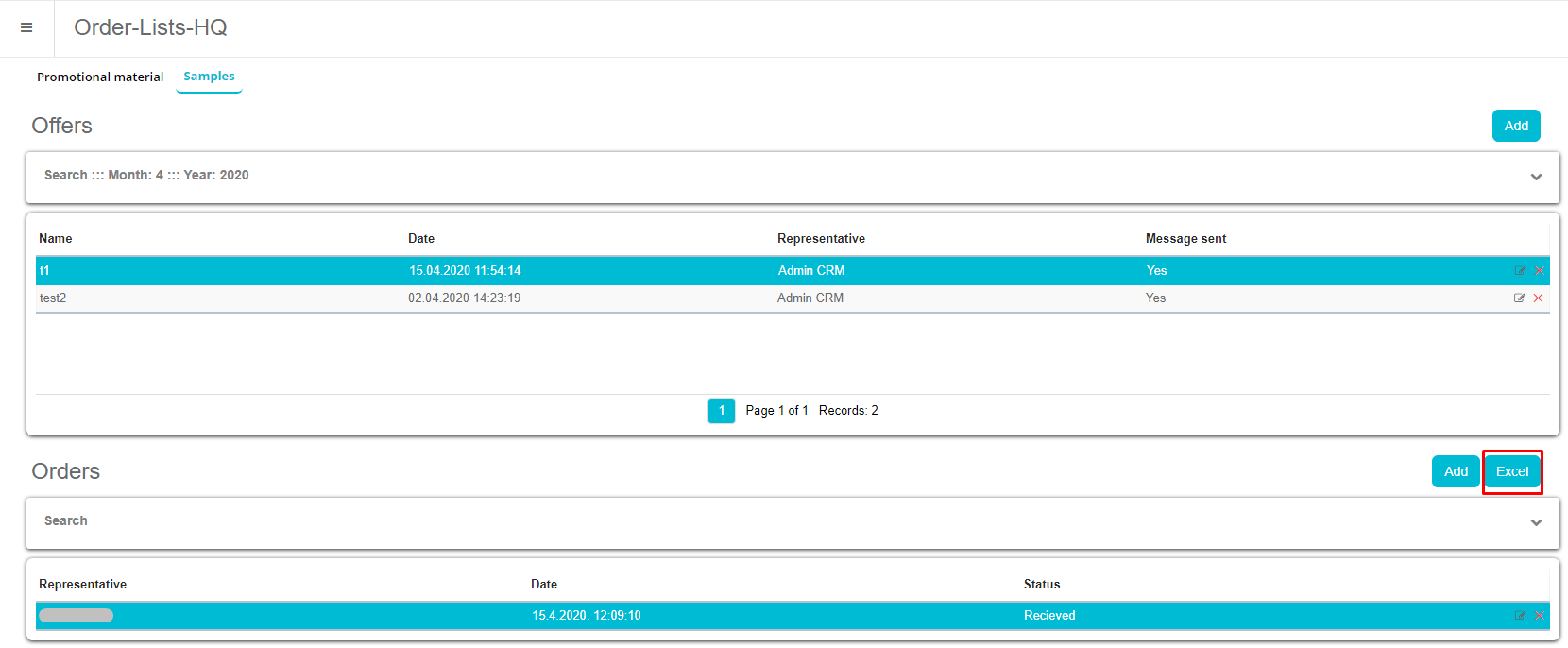Expand the Orders search panel chevron
1568x648 pixels.
1536,522
